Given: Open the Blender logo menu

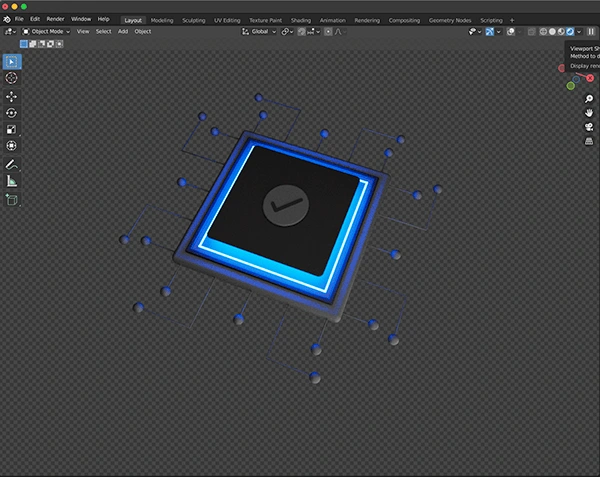Looking at the screenshot, I should [x=7, y=19].
